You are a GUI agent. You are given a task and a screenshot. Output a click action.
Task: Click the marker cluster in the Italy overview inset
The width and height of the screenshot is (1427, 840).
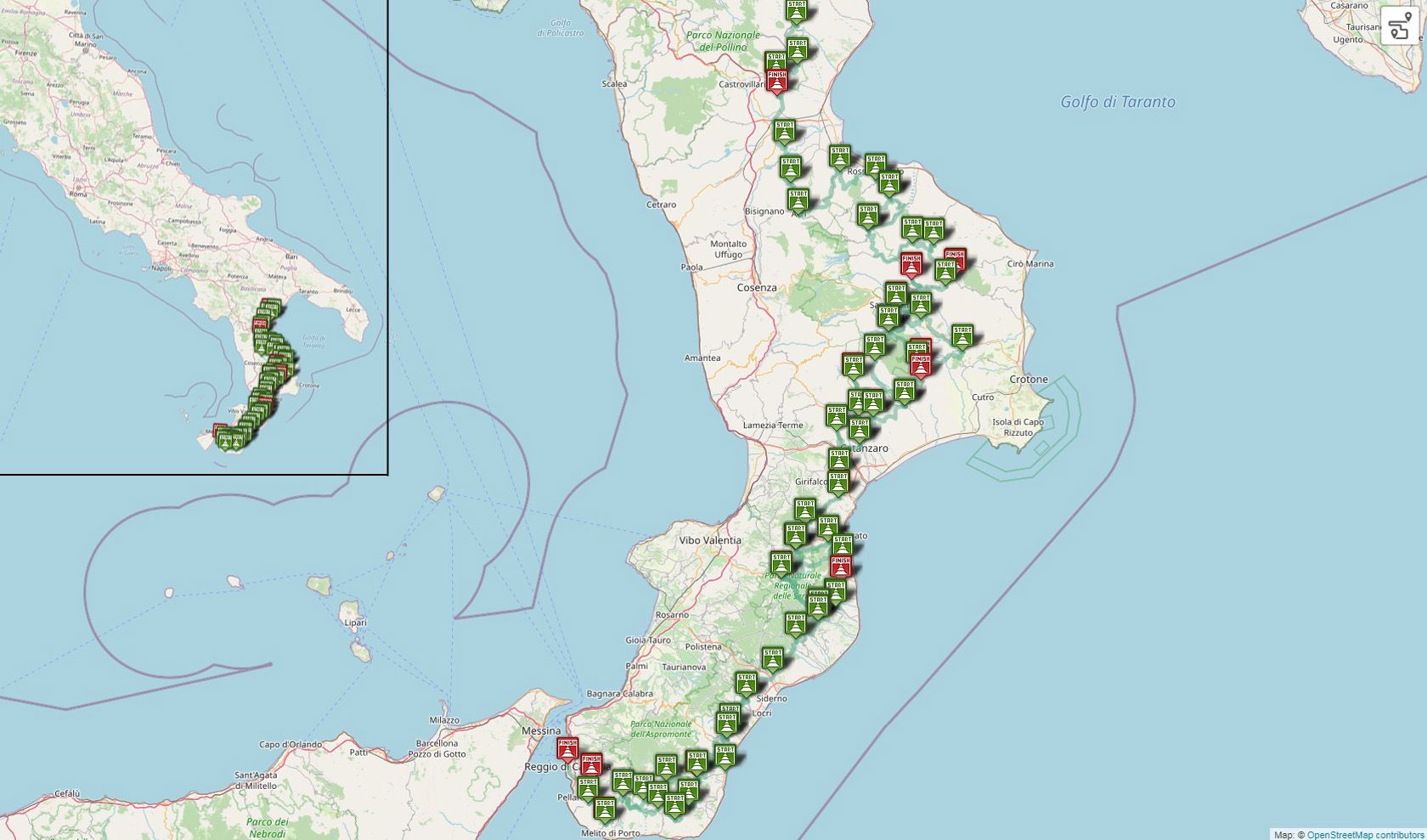[263, 374]
